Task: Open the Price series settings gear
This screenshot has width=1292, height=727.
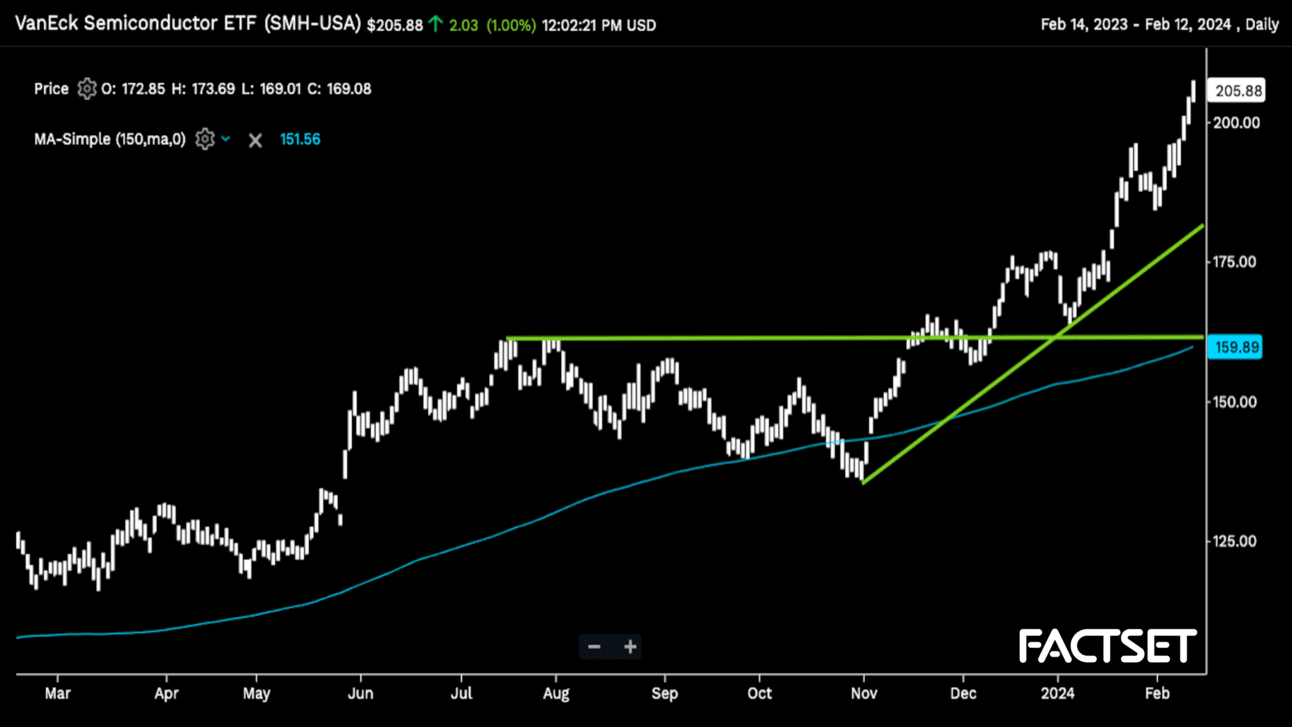Action: 87,89
